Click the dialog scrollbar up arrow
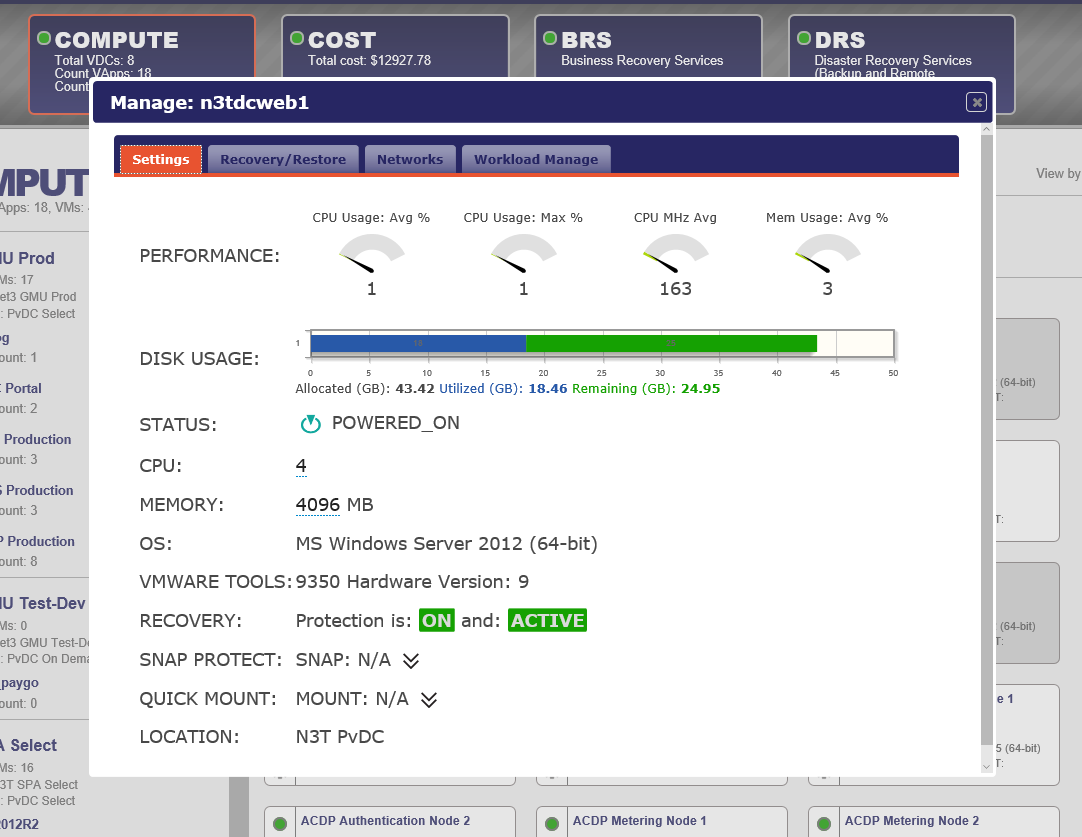This screenshot has width=1082, height=837. [987, 130]
